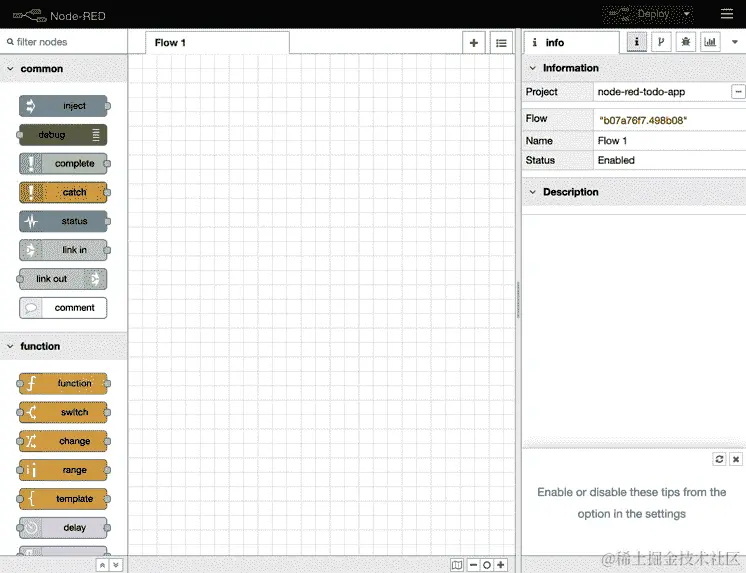Select the info sidebar tab label
Screen dimensions: 746x573
click(571, 43)
